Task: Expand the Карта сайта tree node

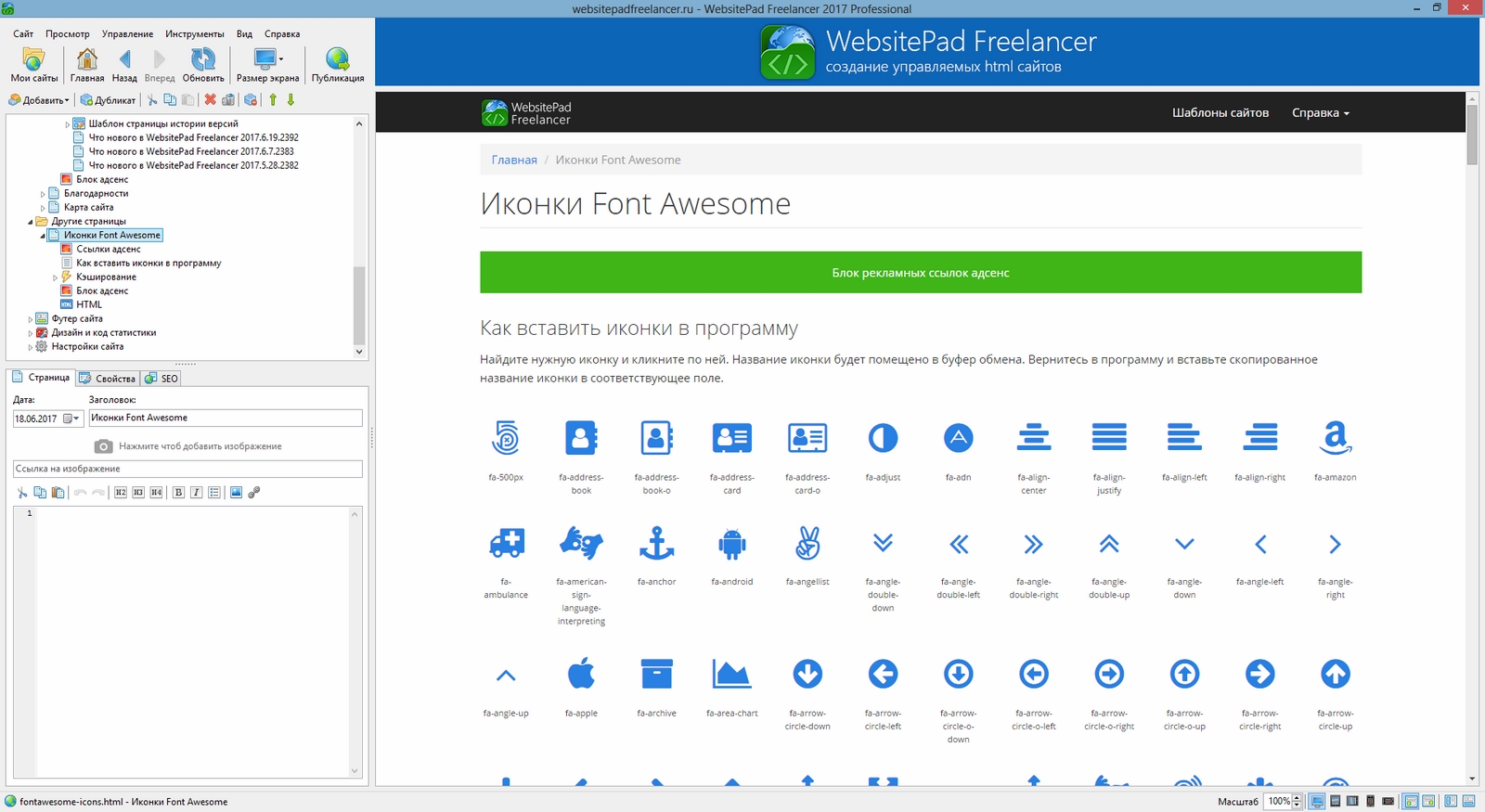Action: 43,208
